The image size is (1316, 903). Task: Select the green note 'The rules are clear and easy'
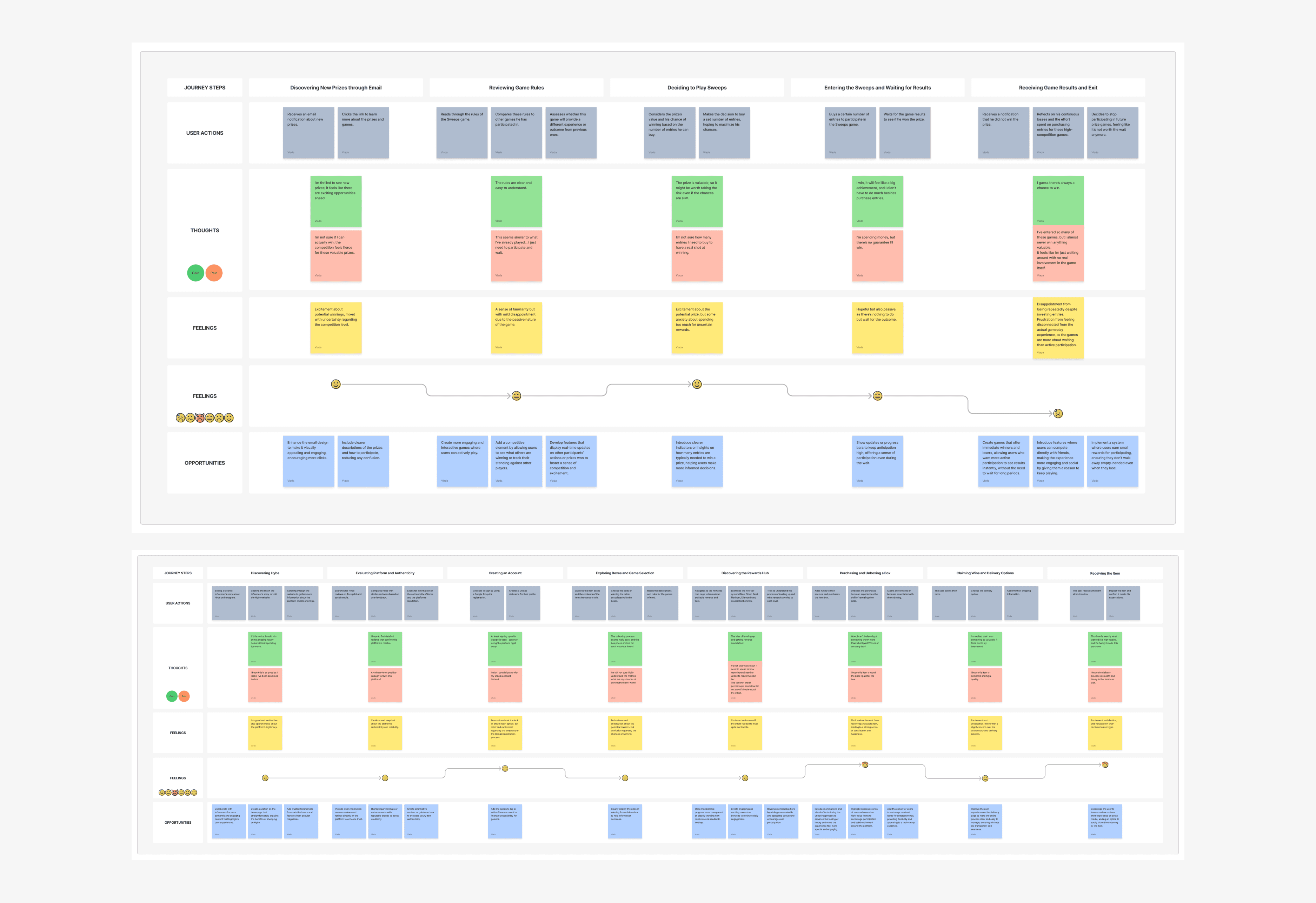pyautogui.click(x=516, y=201)
